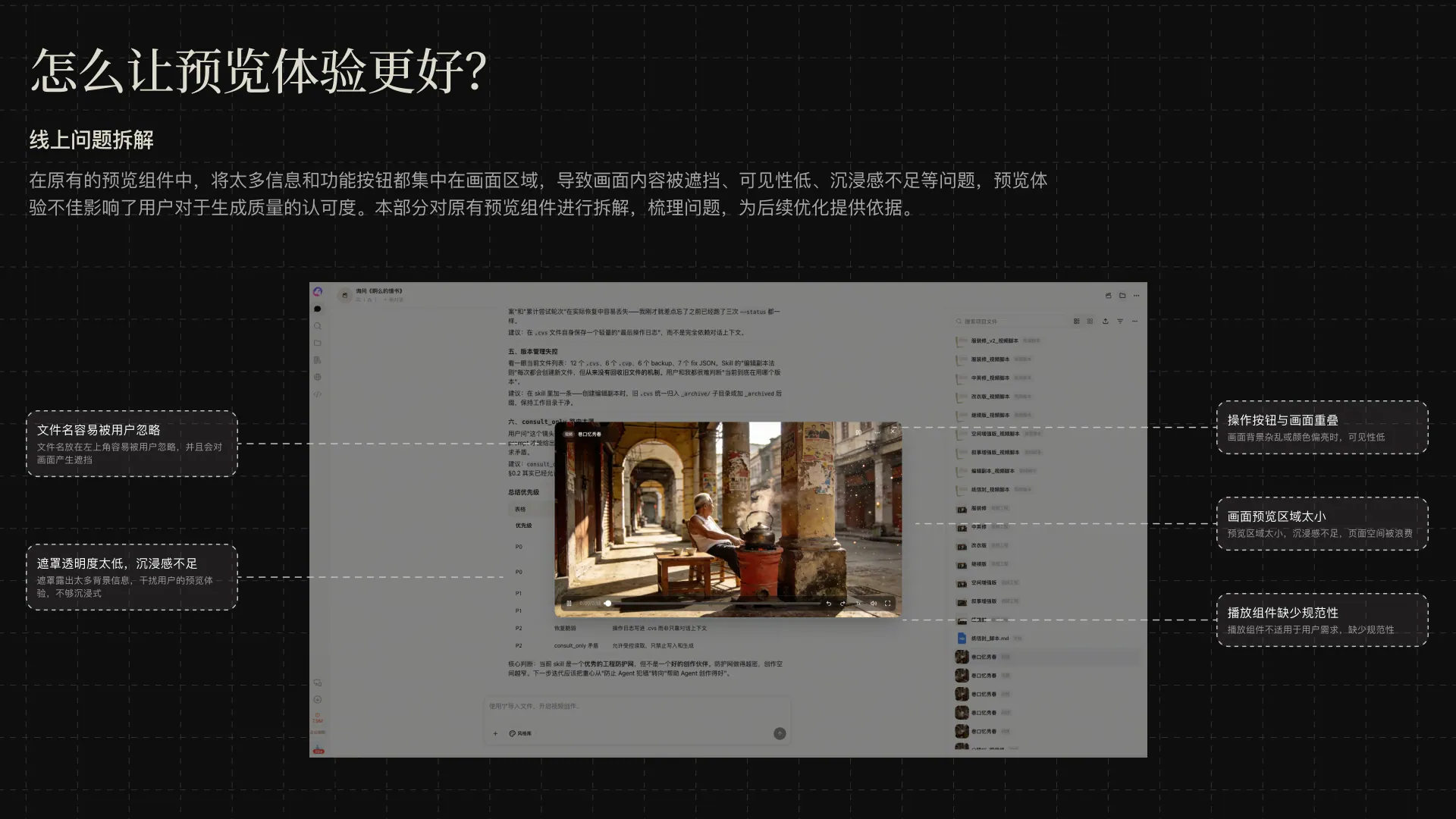Open the 风格库 style library button
This screenshot has width=1456, height=819.
[x=520, y=733]
